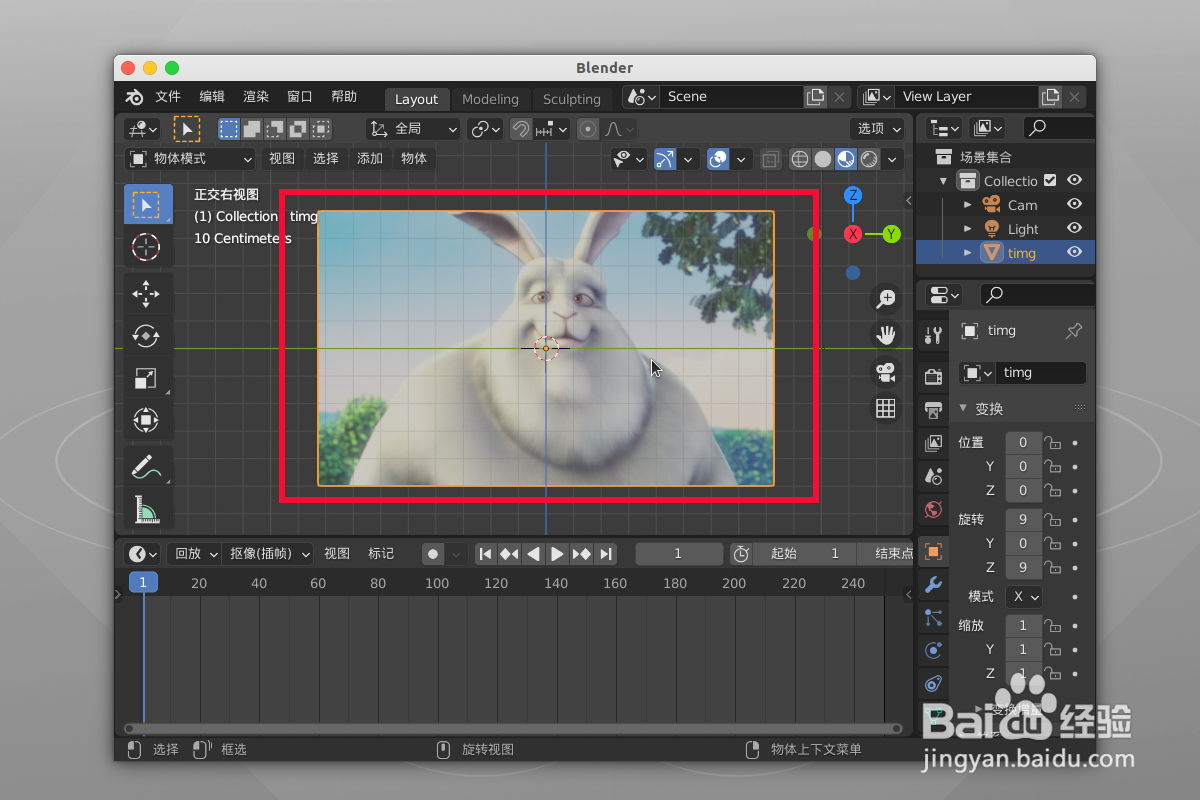Open the 选项 options dropdown
The height and width of the screenshot is (800, 1200).
878,129
